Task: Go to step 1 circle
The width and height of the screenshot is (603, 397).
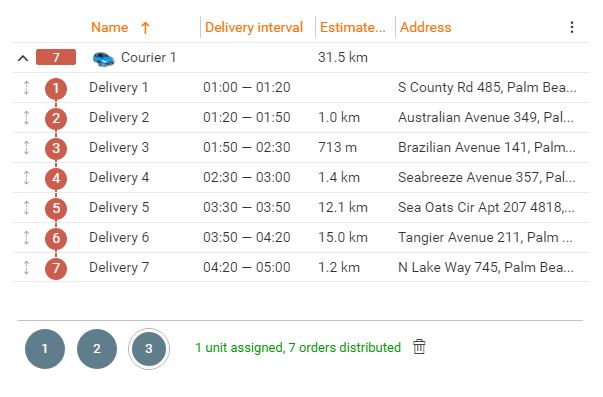Action: (x=45, y=349)
